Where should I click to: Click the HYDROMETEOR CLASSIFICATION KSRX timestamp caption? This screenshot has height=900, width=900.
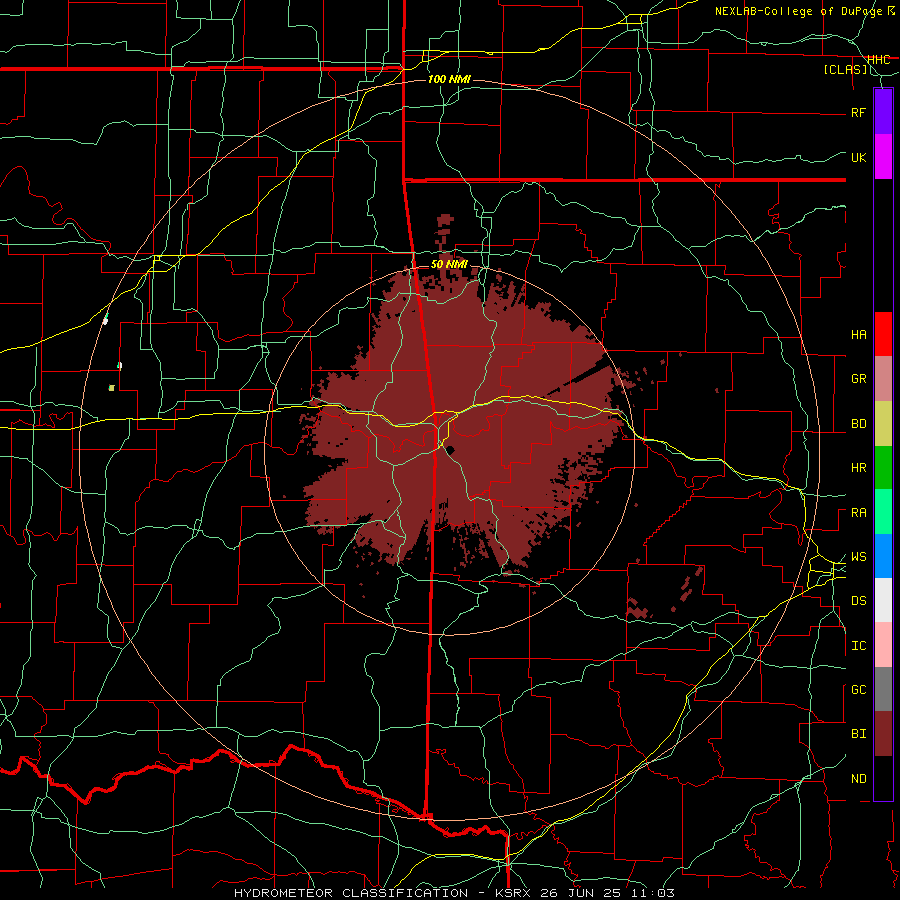coord(454,893)
